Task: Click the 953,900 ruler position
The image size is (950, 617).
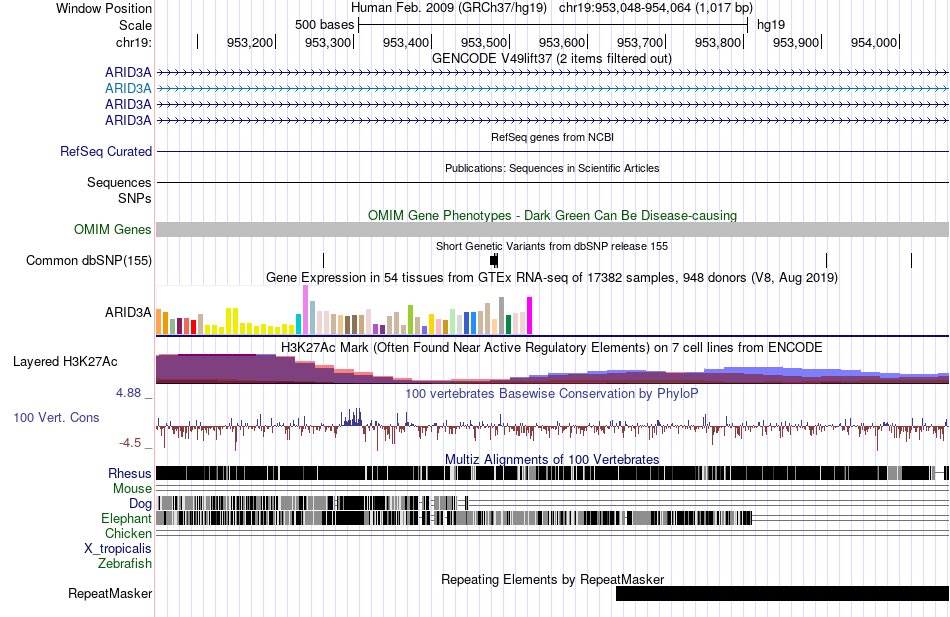Action: (x=796, y=42)
